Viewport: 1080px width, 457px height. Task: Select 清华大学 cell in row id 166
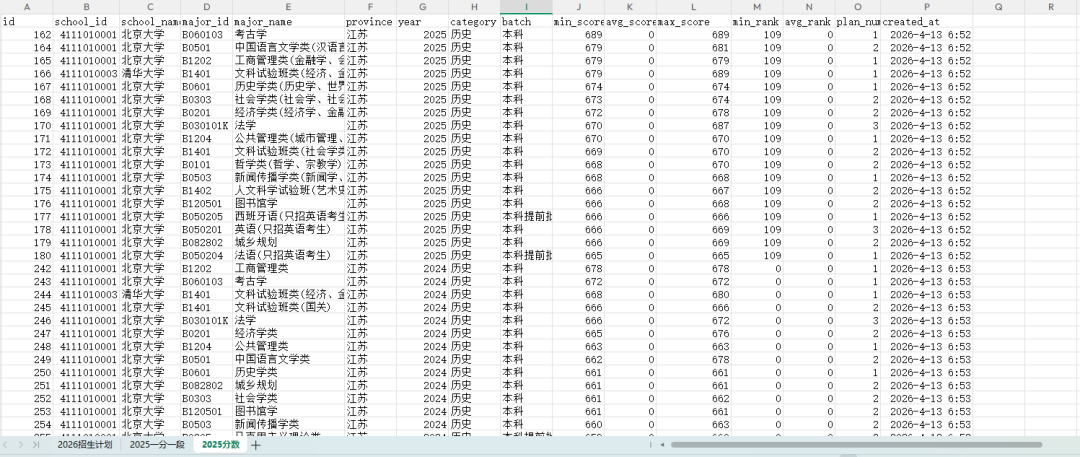[150, 74]
